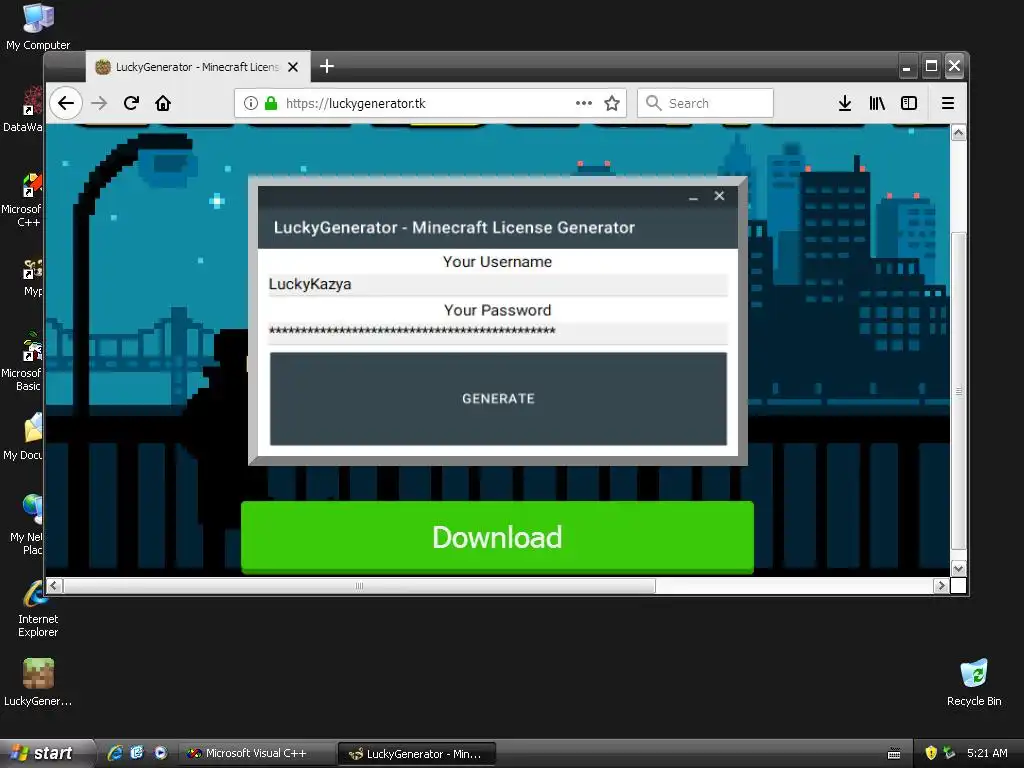Click the luckygenerator.tk address bar
The image size is (1024, 768).
point(430,103)
